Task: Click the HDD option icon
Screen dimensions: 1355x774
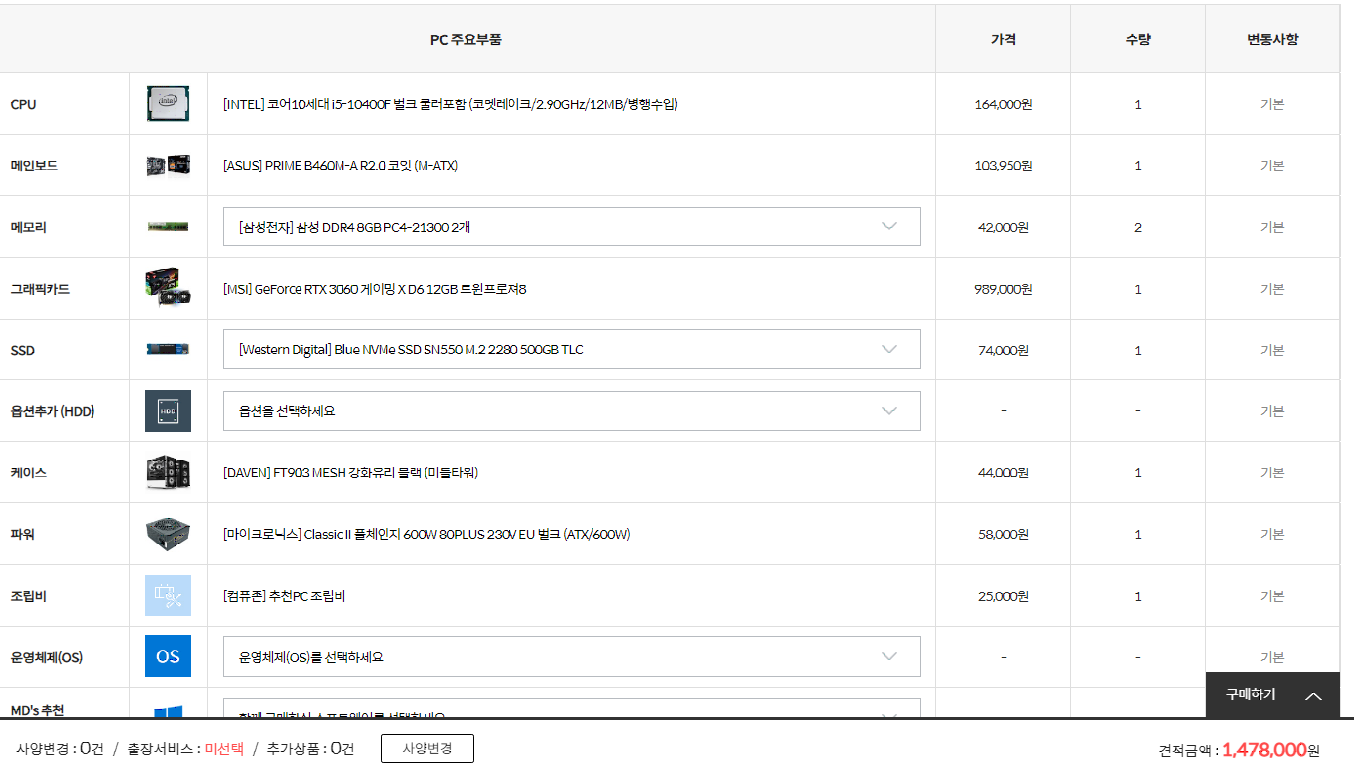Action: [168, 411]
